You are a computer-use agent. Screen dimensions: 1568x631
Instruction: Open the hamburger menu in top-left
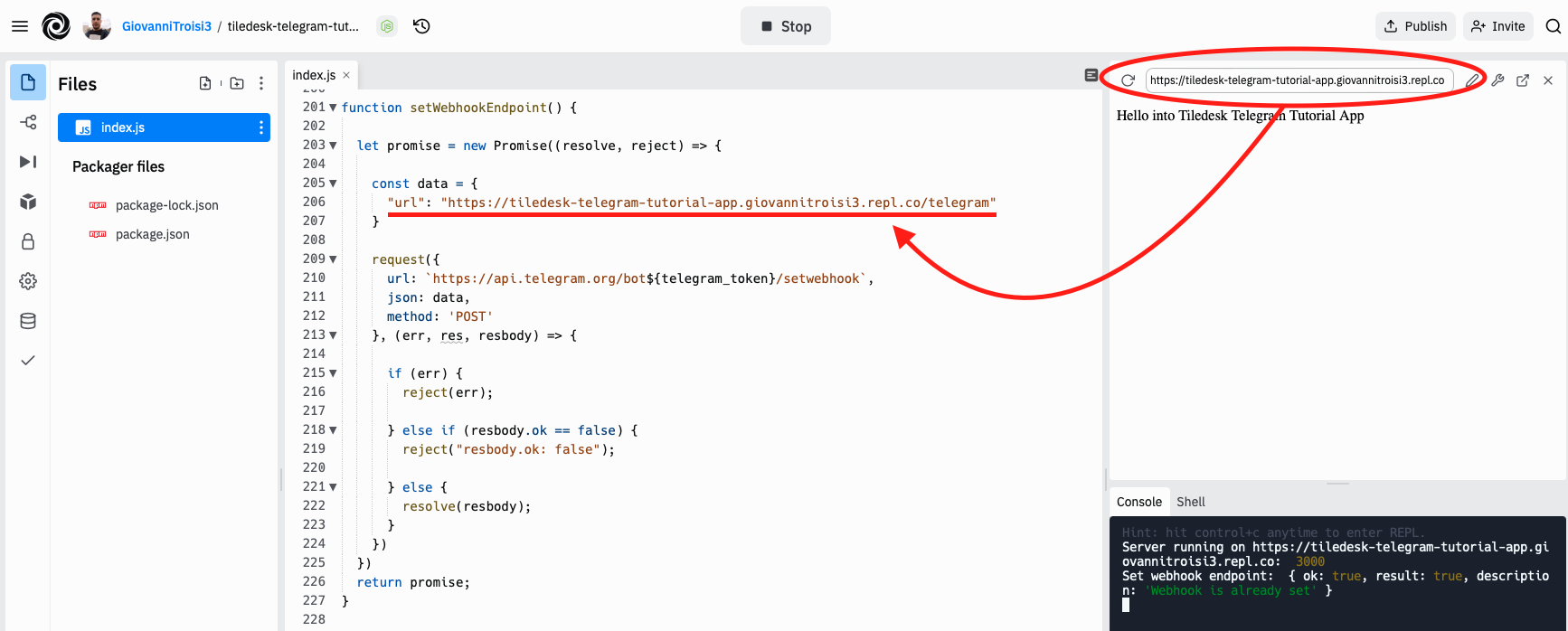20,26
